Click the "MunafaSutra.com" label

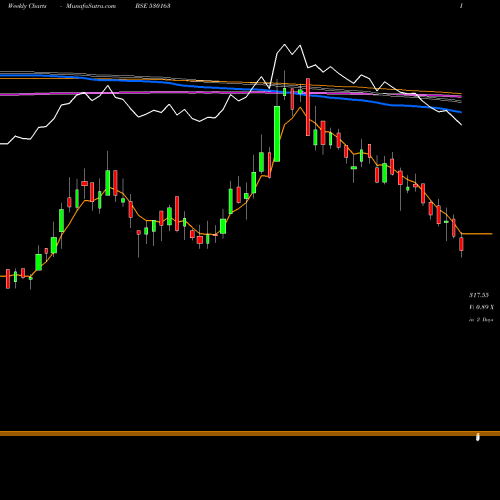coord(91,6)
